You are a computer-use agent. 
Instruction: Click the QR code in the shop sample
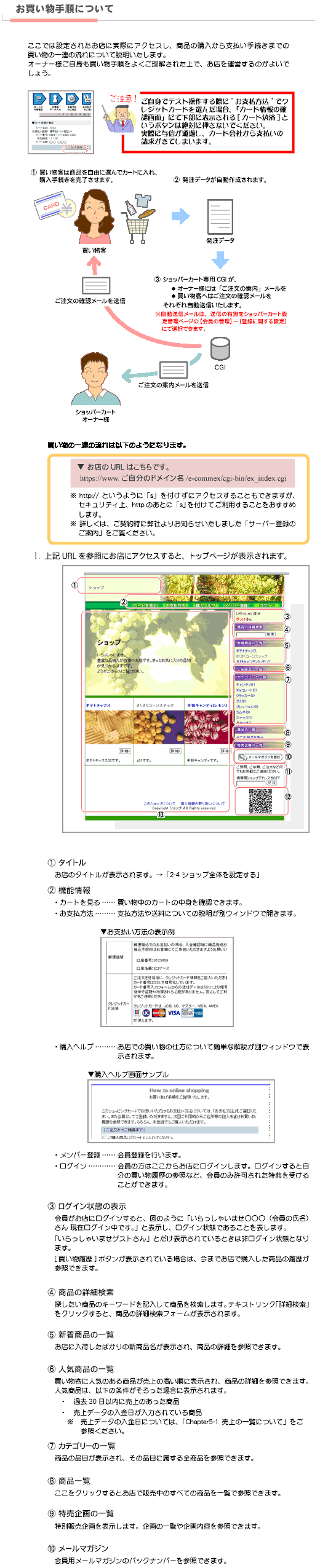coord(260,800)
